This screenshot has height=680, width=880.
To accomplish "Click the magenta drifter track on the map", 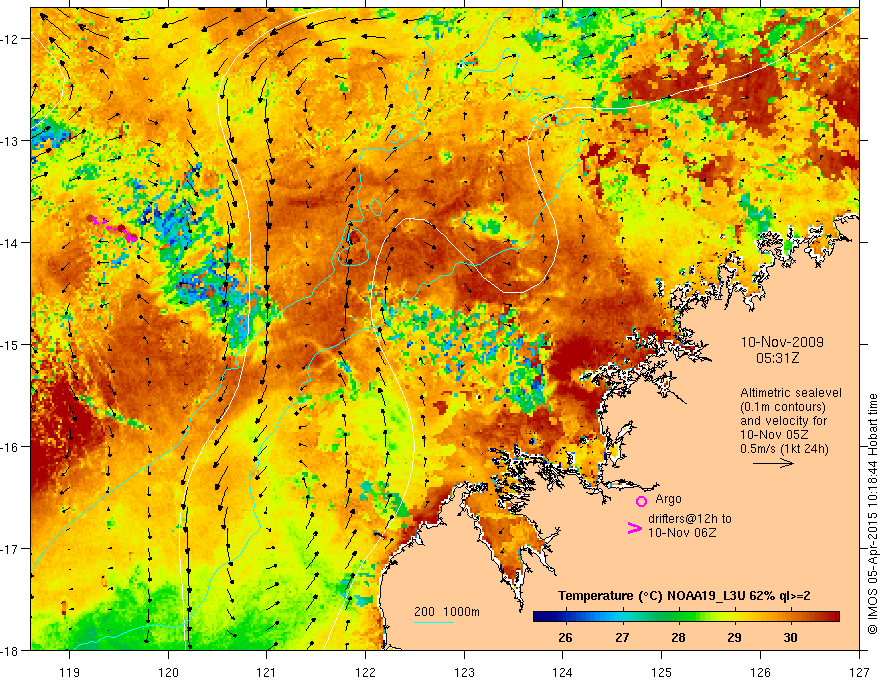I will click(x=114, y=229).
